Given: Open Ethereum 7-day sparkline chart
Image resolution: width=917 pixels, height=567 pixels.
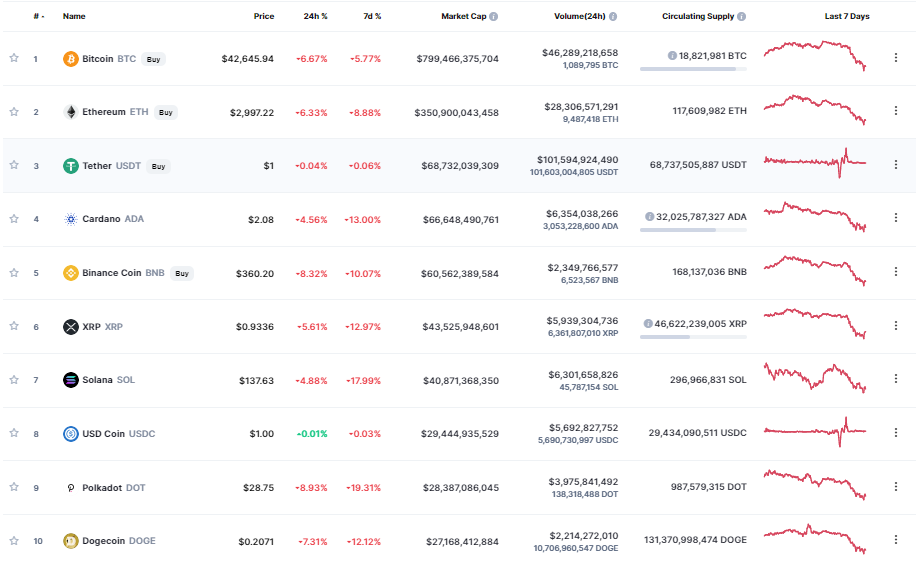Looking at the screenshot, I should point(815,109).
